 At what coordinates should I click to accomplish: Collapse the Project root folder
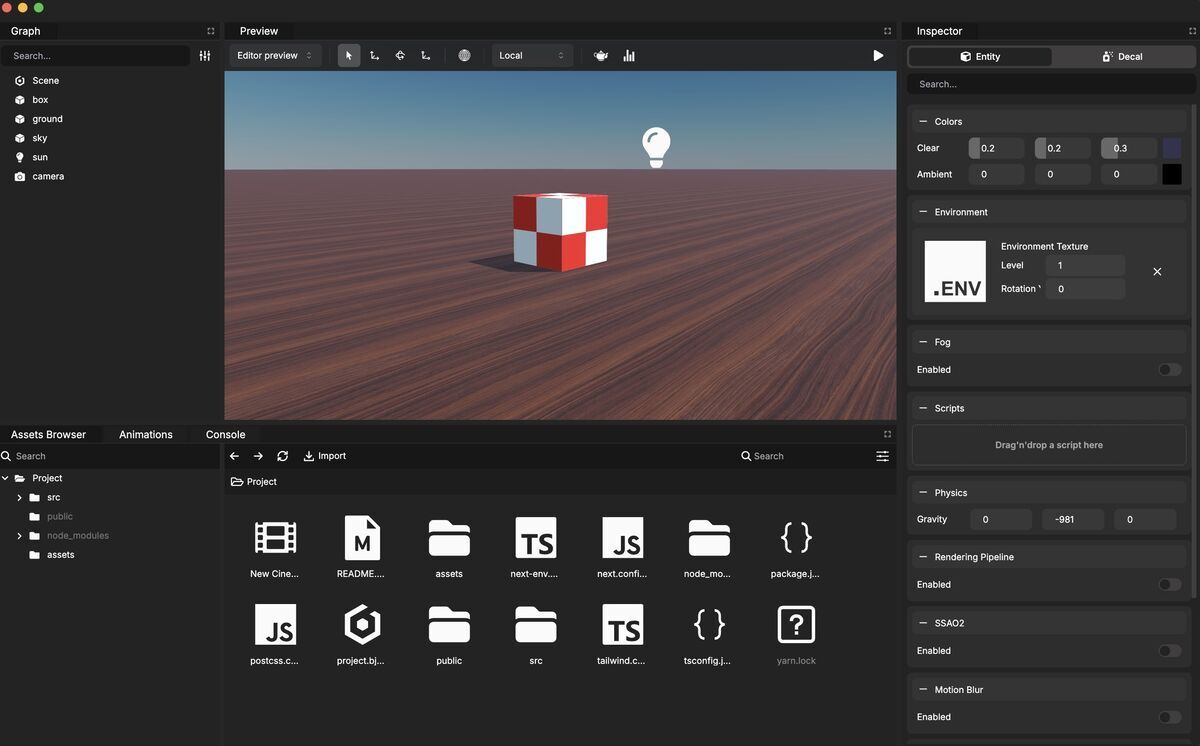coord(6,478)
